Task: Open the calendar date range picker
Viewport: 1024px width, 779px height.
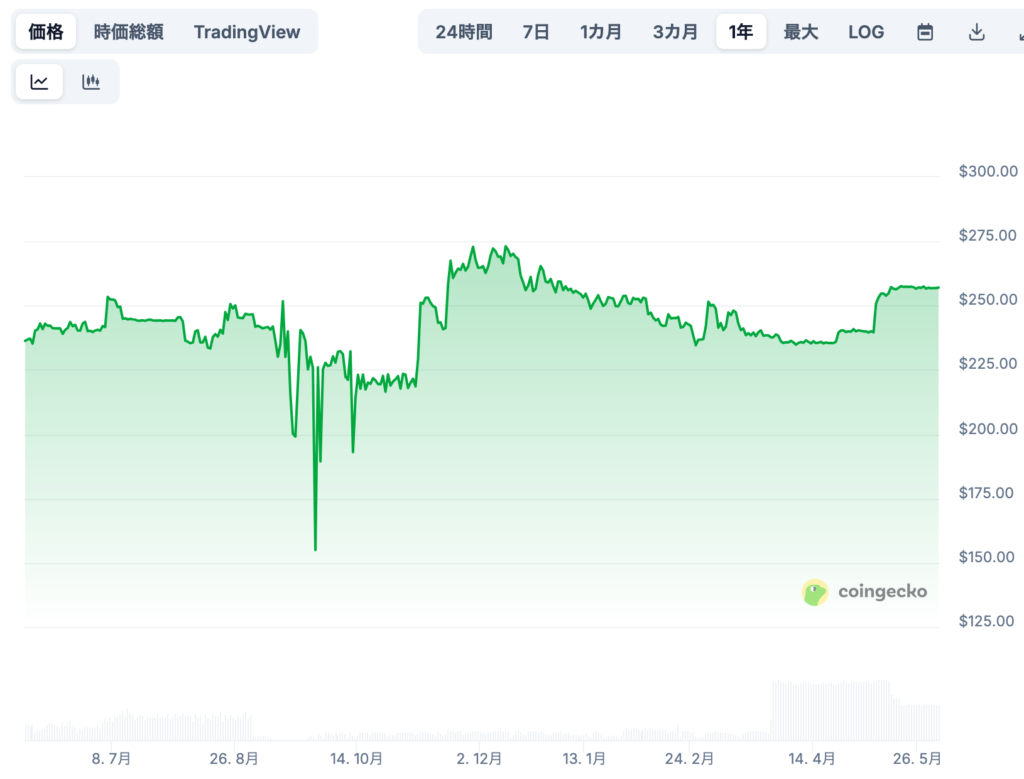Action: pyautogui.click(x=925, y=31)
